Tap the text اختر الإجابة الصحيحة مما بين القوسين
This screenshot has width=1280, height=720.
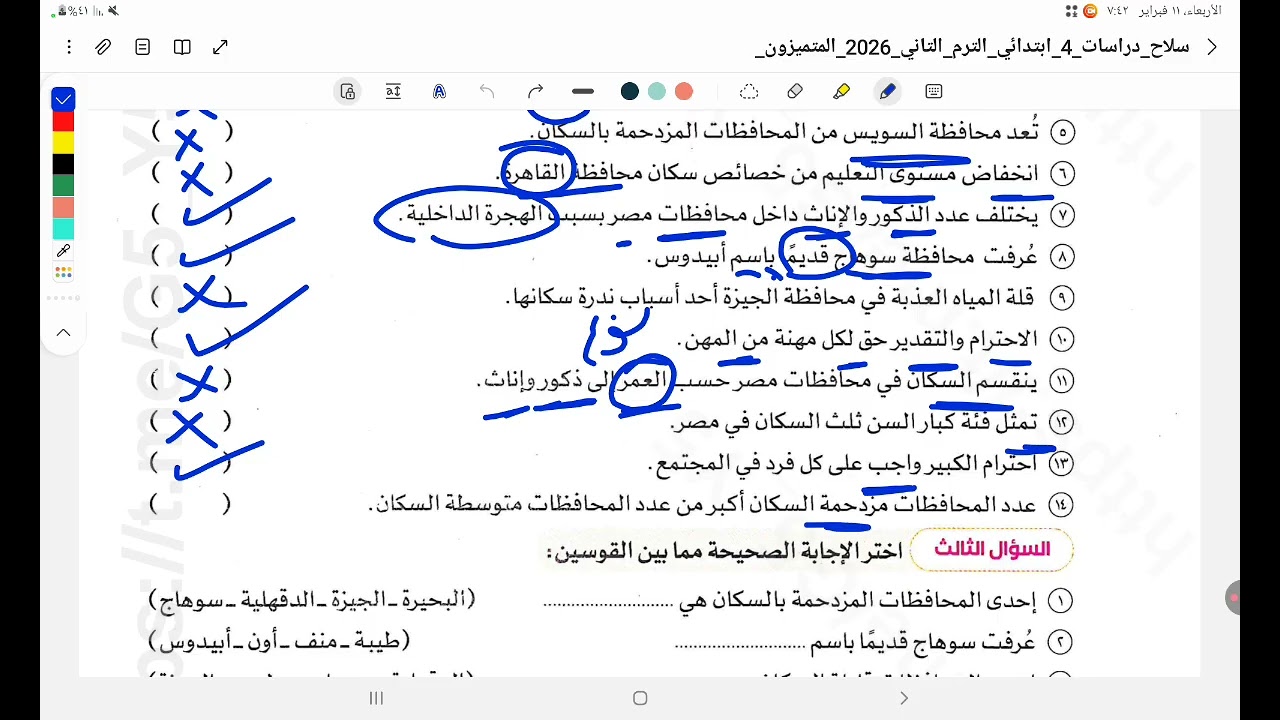724,550
